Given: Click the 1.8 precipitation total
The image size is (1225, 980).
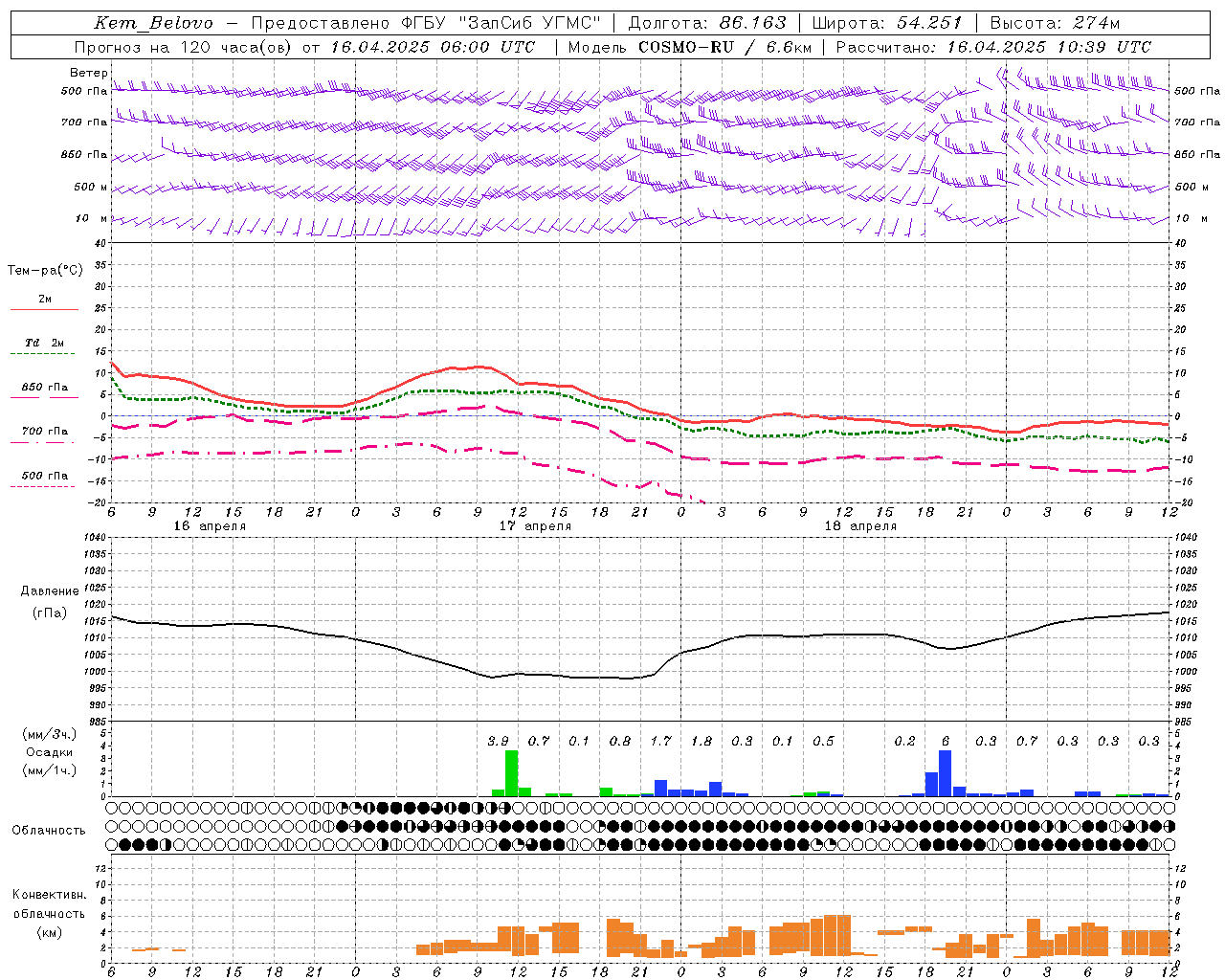Looking at the screenshot, I should pyautogui.click(x=702, y=741).
